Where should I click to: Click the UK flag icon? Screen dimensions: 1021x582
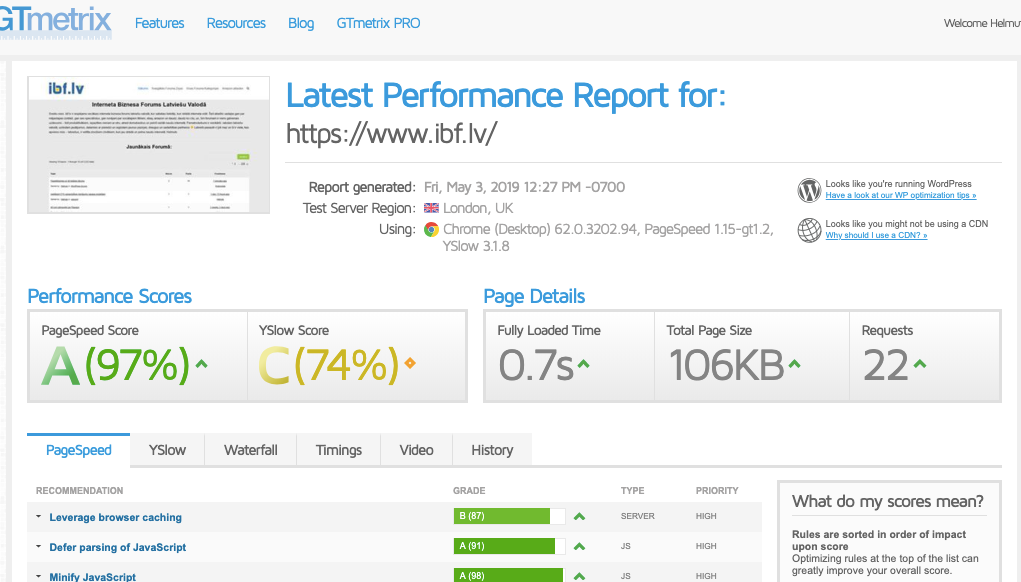[431, 208]
